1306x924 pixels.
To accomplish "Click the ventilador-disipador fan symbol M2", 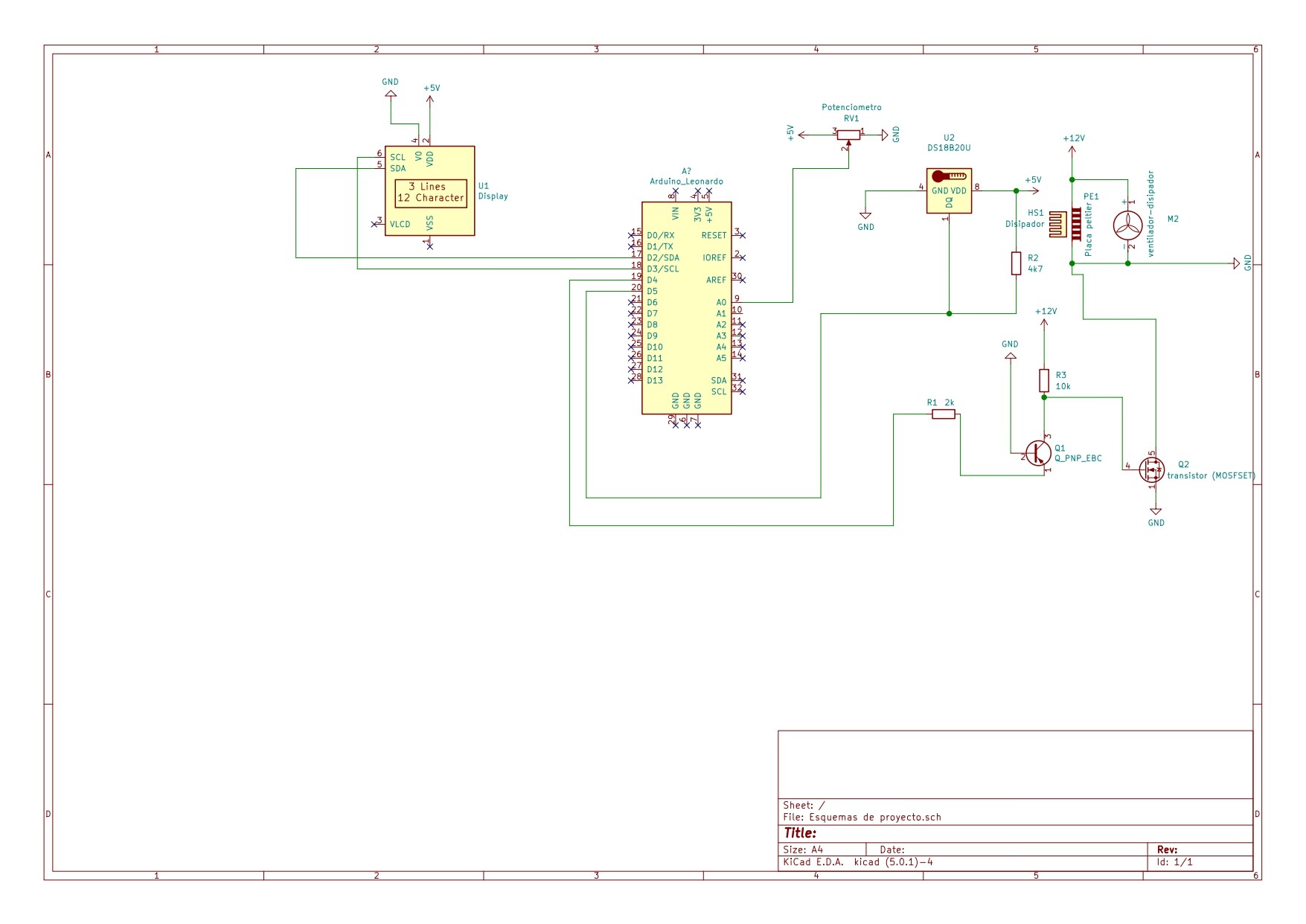I will pyautogui.click(x=1128, y=223).
